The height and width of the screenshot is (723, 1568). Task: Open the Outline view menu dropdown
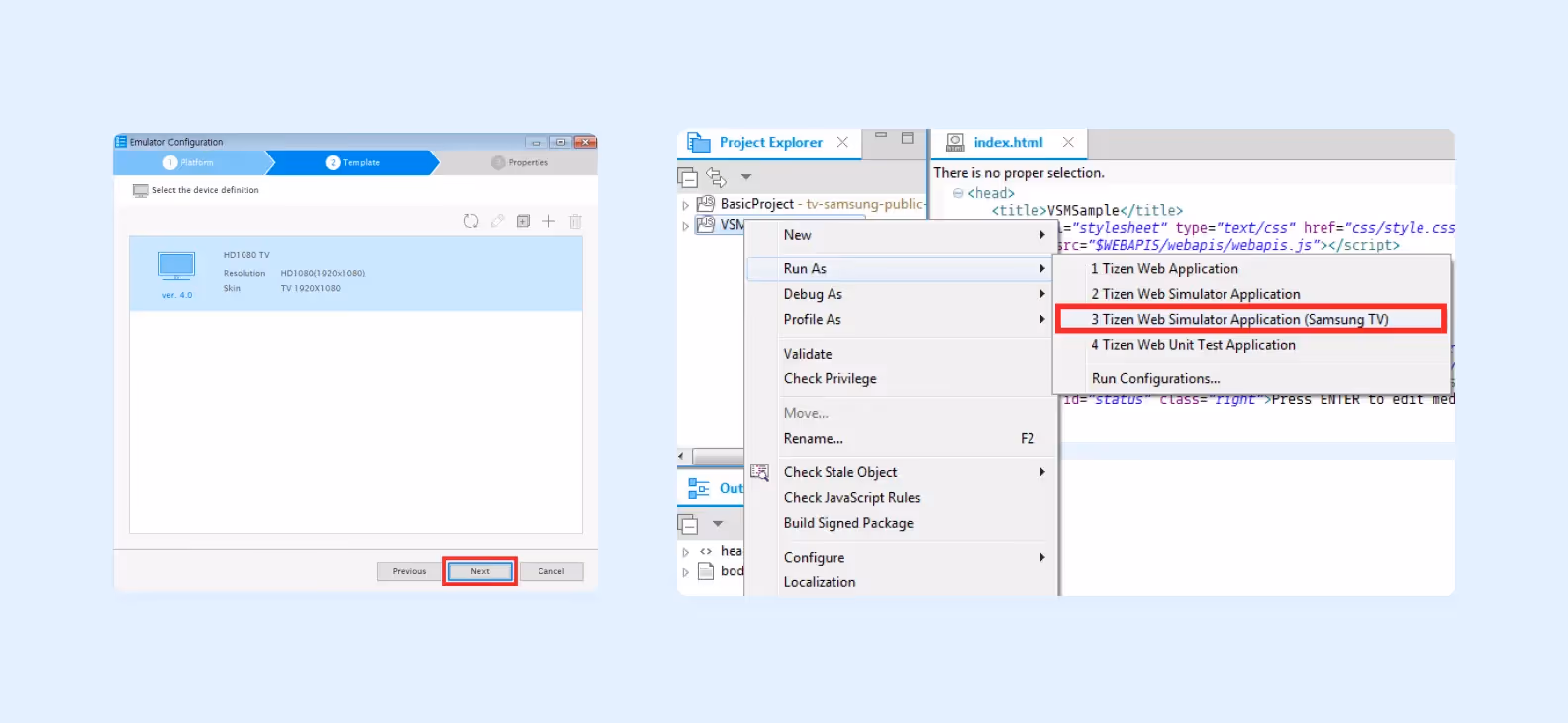coord(718,523)
